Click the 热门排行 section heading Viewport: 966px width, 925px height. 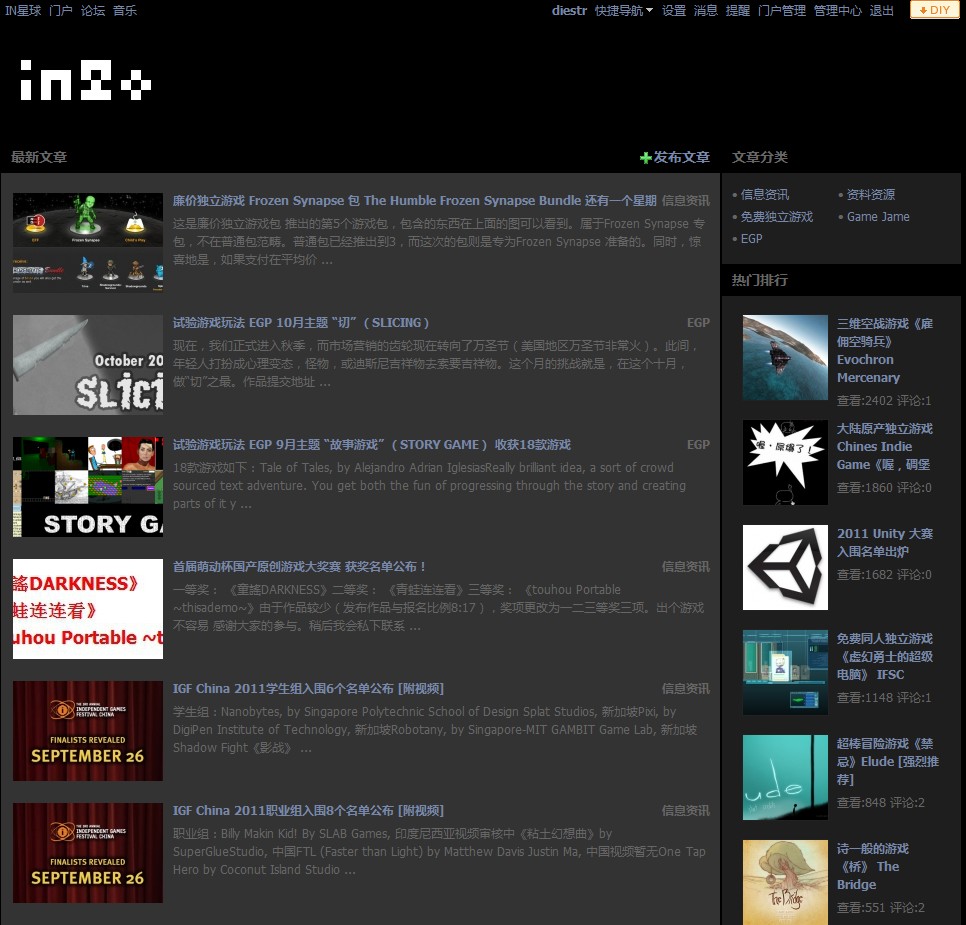point(760,280)
